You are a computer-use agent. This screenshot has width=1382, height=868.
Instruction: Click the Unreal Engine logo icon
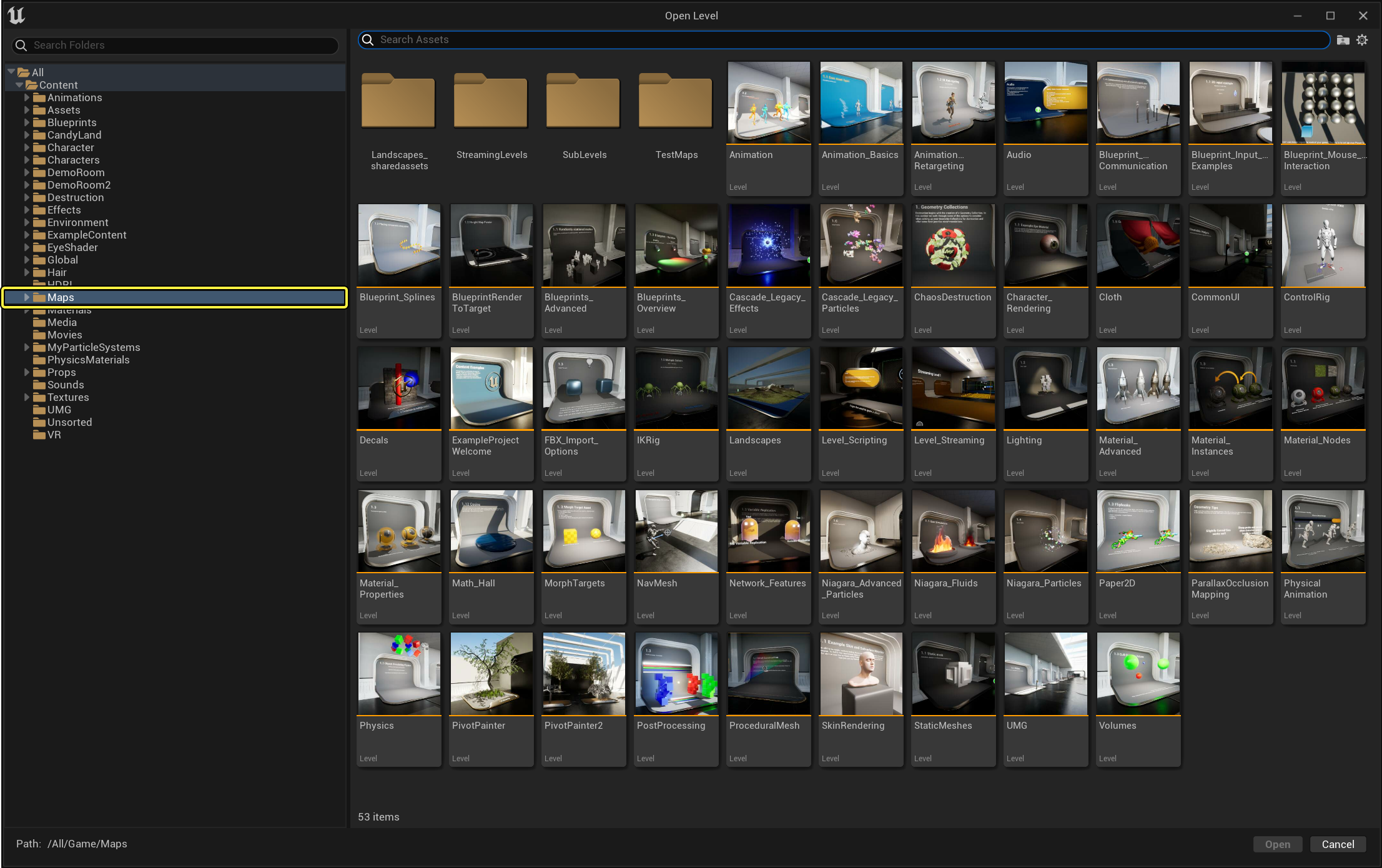pyautogui.click(x=16, y=15)
